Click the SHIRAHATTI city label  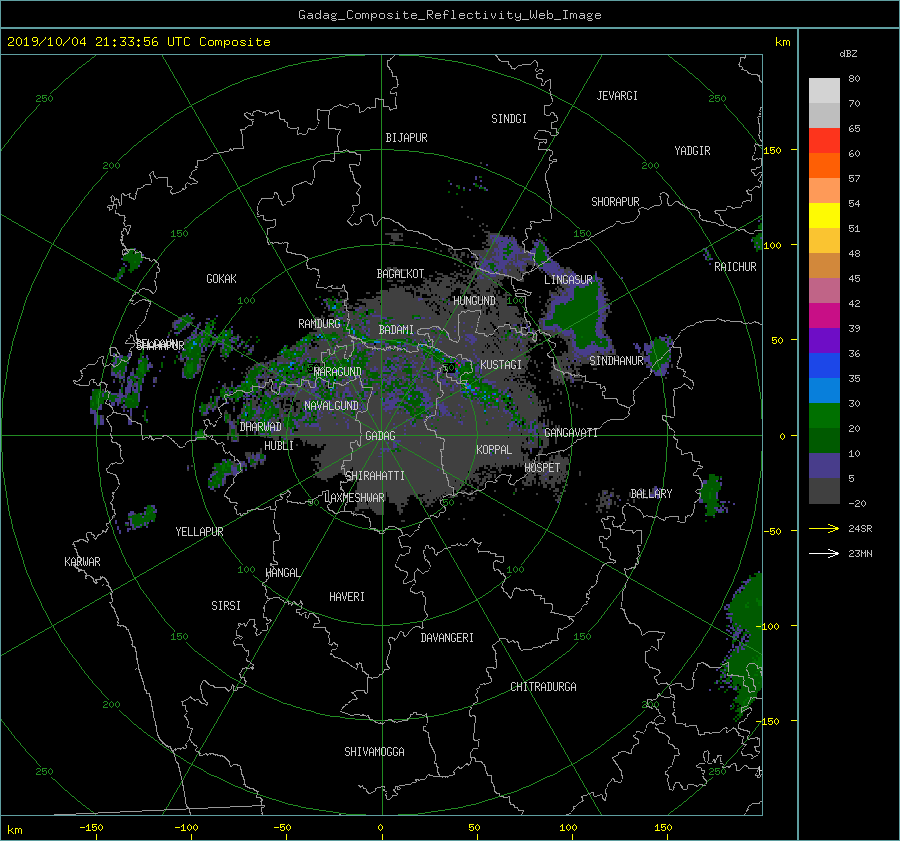(x=375, y=476)
